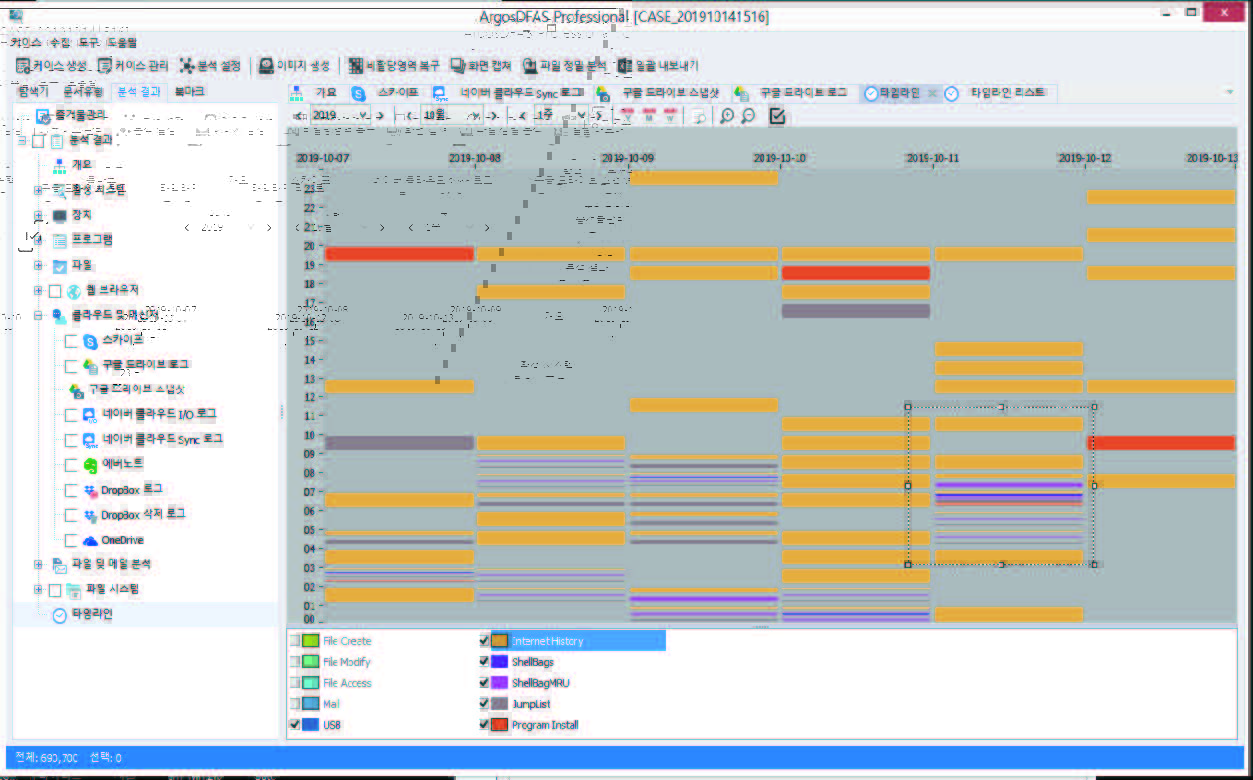
Task: Open 분석 설정 from the toolbar
Action: 211,65
